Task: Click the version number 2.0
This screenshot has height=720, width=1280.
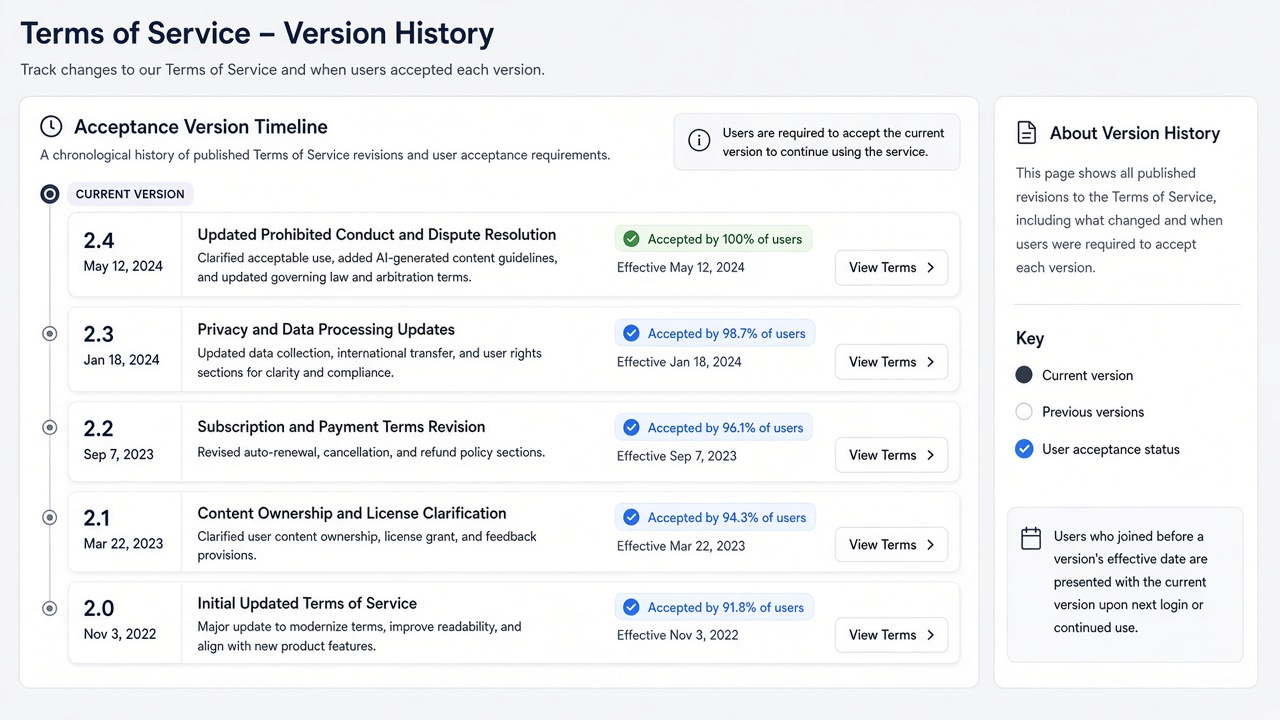Action: tap(99, 608)
